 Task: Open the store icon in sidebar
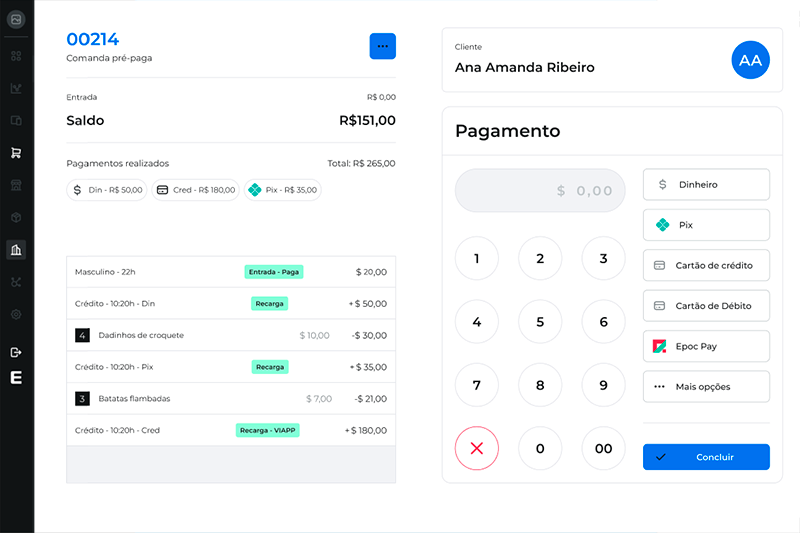coord(16,185)
